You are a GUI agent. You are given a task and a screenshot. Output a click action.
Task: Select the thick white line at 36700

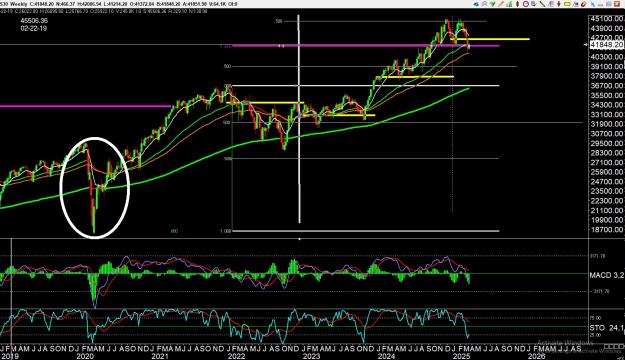(365, 85)
